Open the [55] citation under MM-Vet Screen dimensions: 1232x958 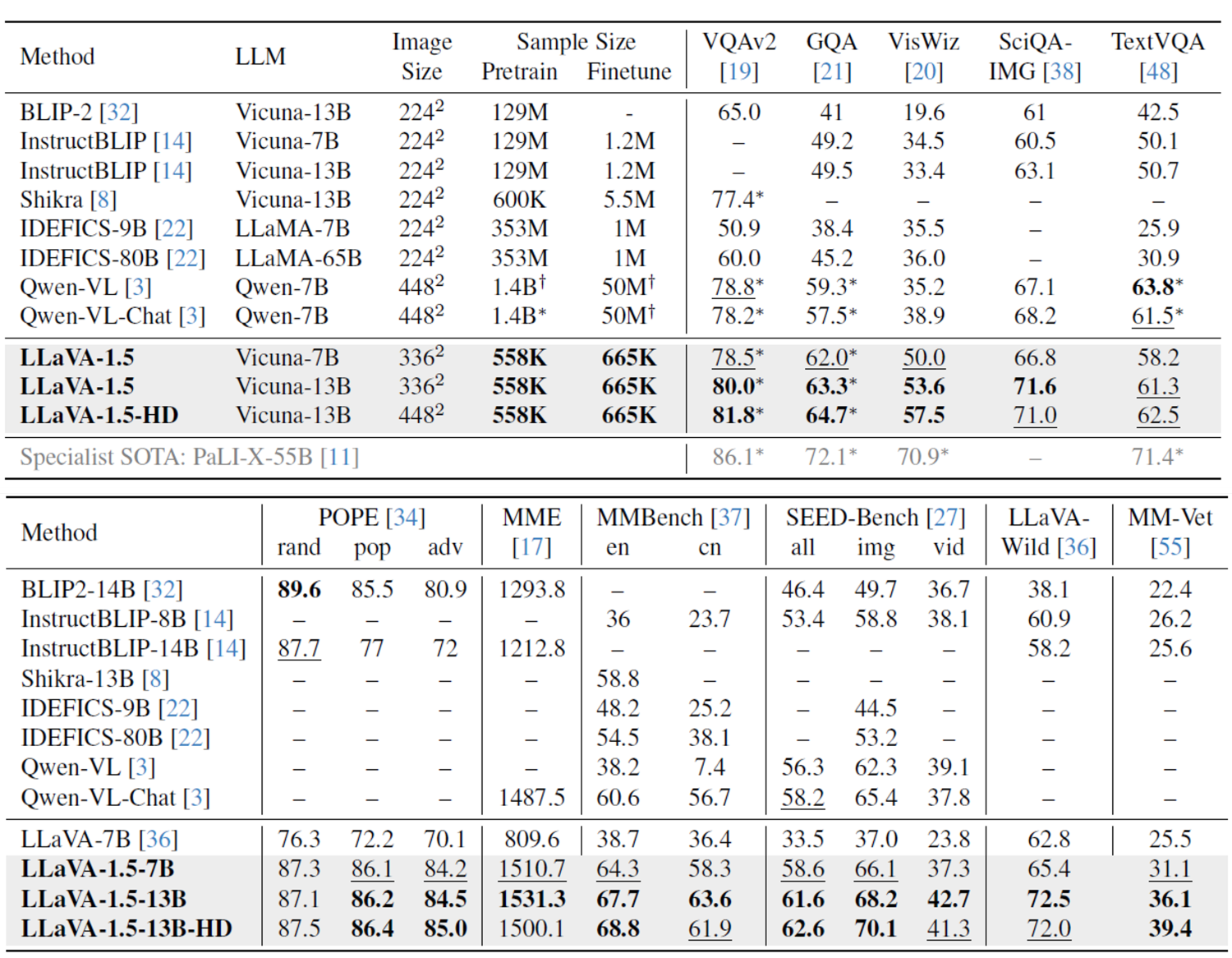tap(1170, 547)
